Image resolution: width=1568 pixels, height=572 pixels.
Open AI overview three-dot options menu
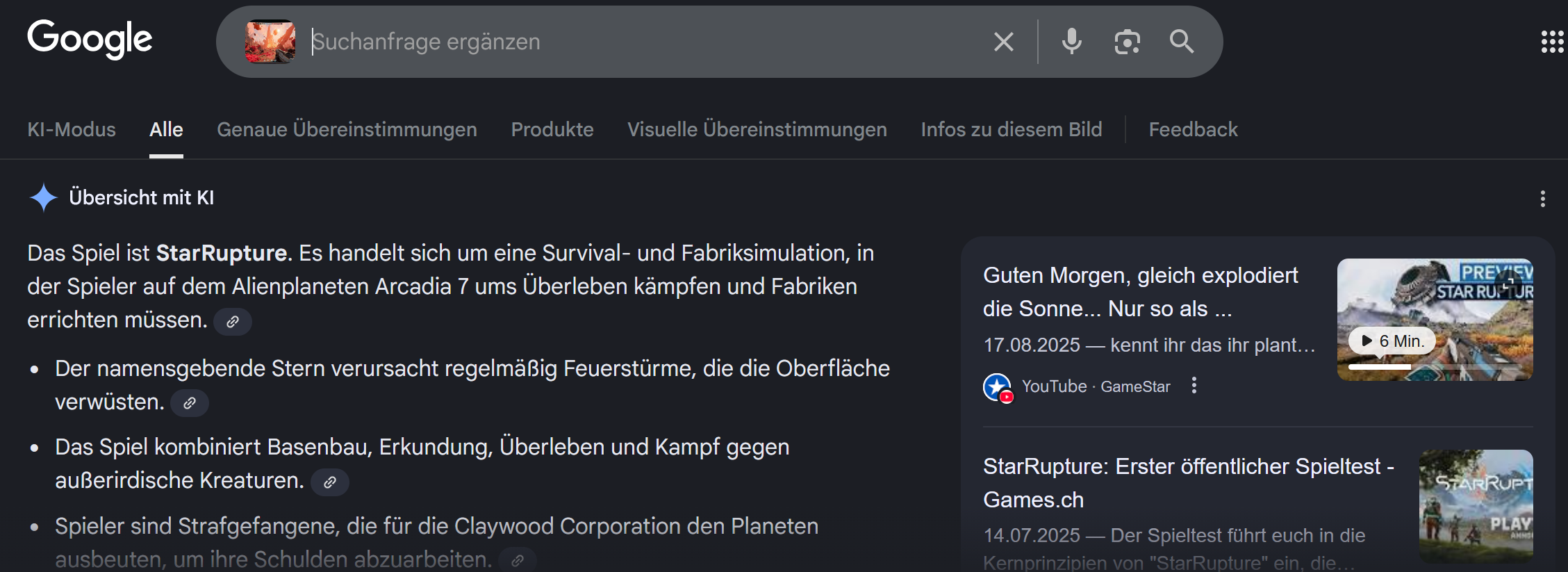tap(1542, 199)
